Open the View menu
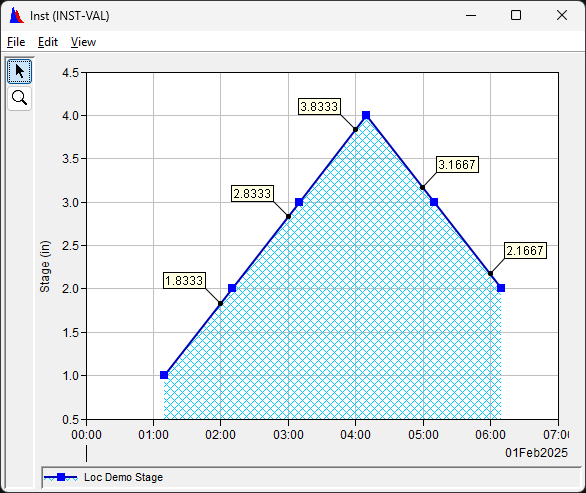Image resolution: width=586 pixels, height=493 pixels. [x=83, y=42]
